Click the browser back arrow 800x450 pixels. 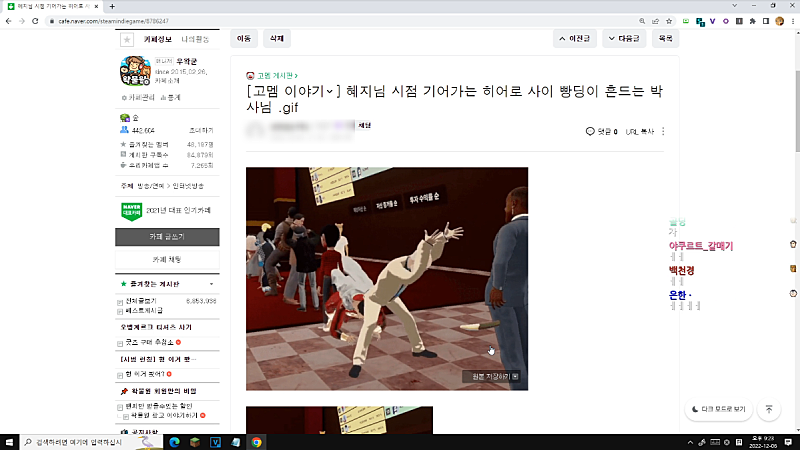coord(9,21)
